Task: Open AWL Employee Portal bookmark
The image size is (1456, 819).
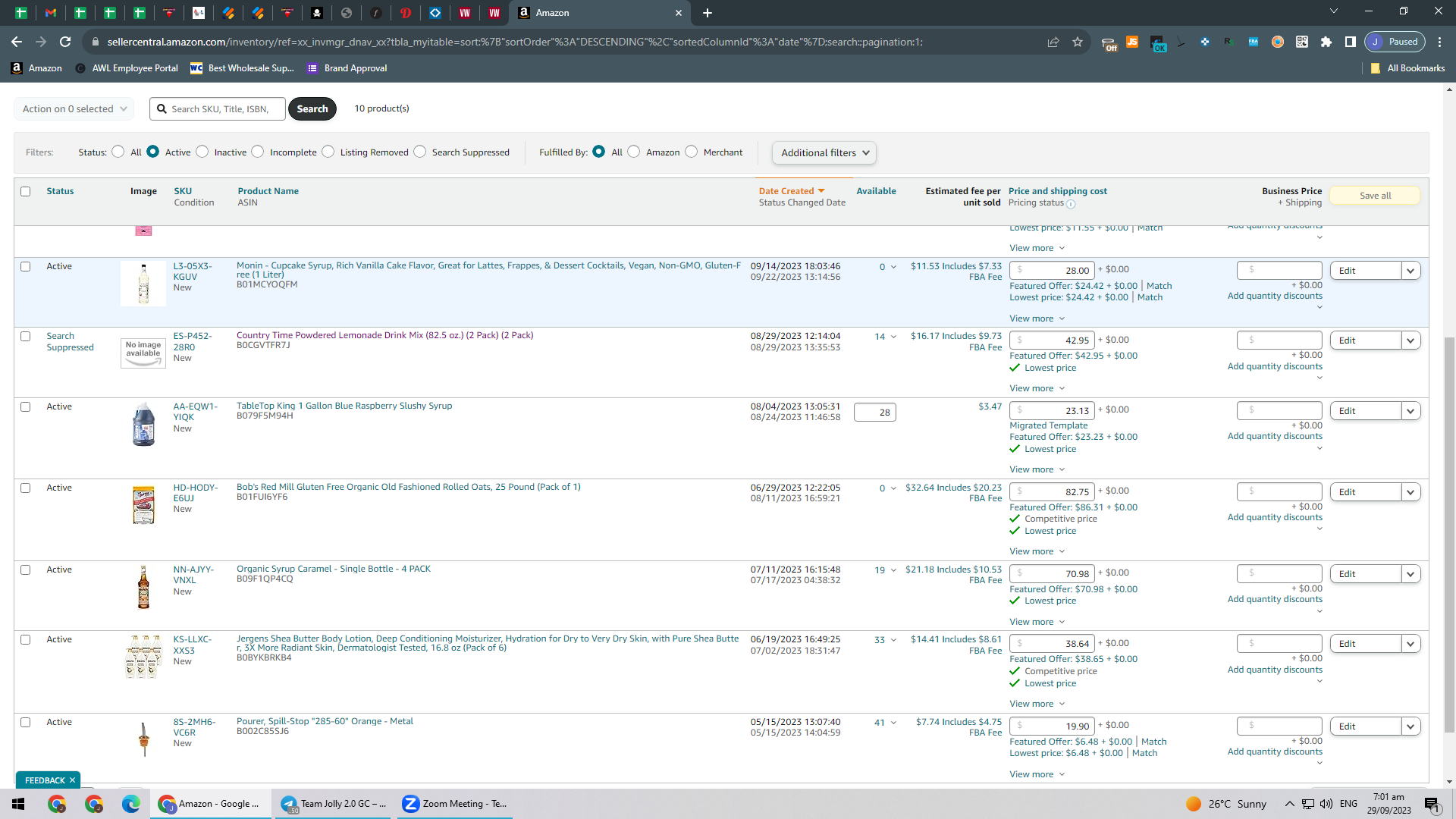Action: tap(127, 68)
